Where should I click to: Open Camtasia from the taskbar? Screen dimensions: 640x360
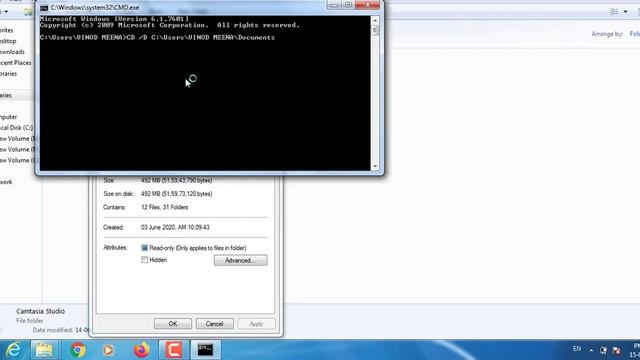(173, 350)
